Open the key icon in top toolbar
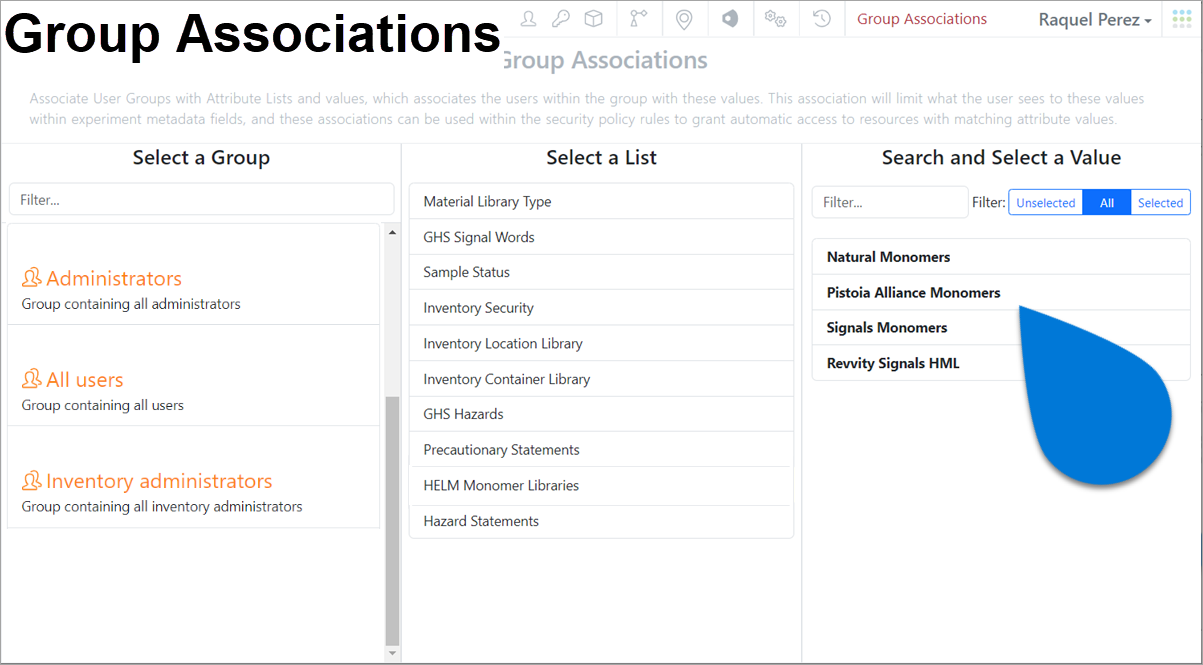1203x665 pixels. 561,18
